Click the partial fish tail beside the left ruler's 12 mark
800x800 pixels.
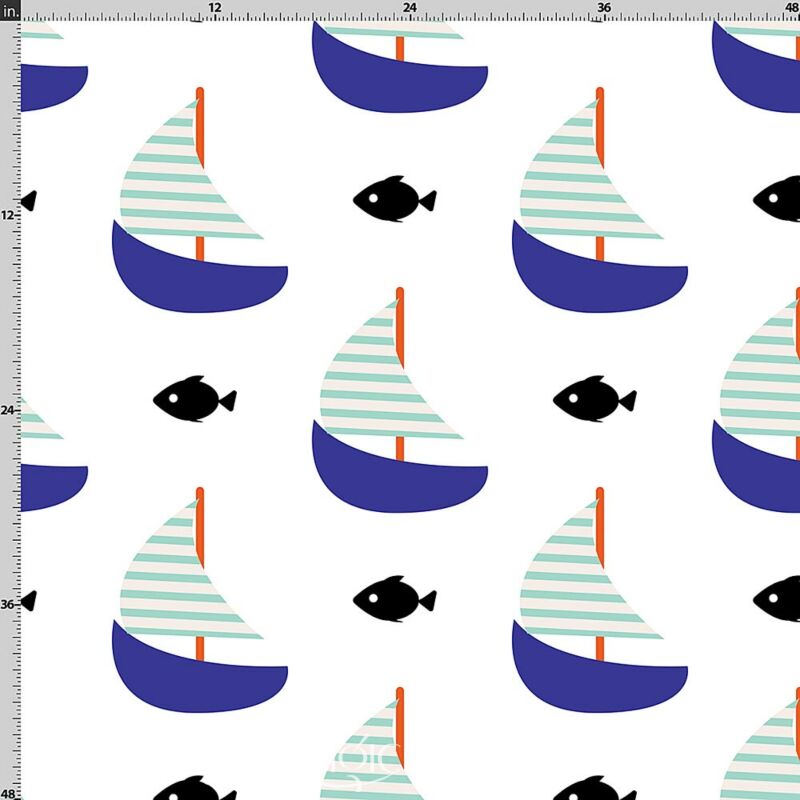pyautogui.click(x=29, y=200)
